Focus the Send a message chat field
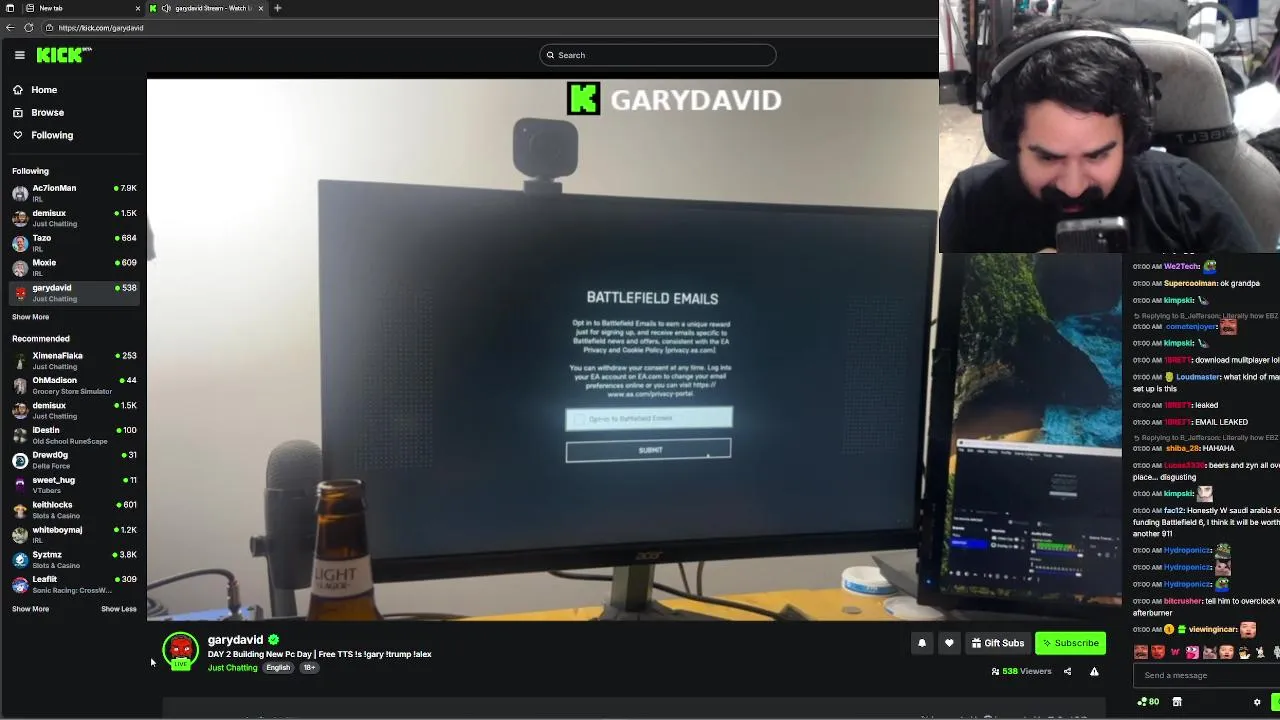 [1205, 675]
